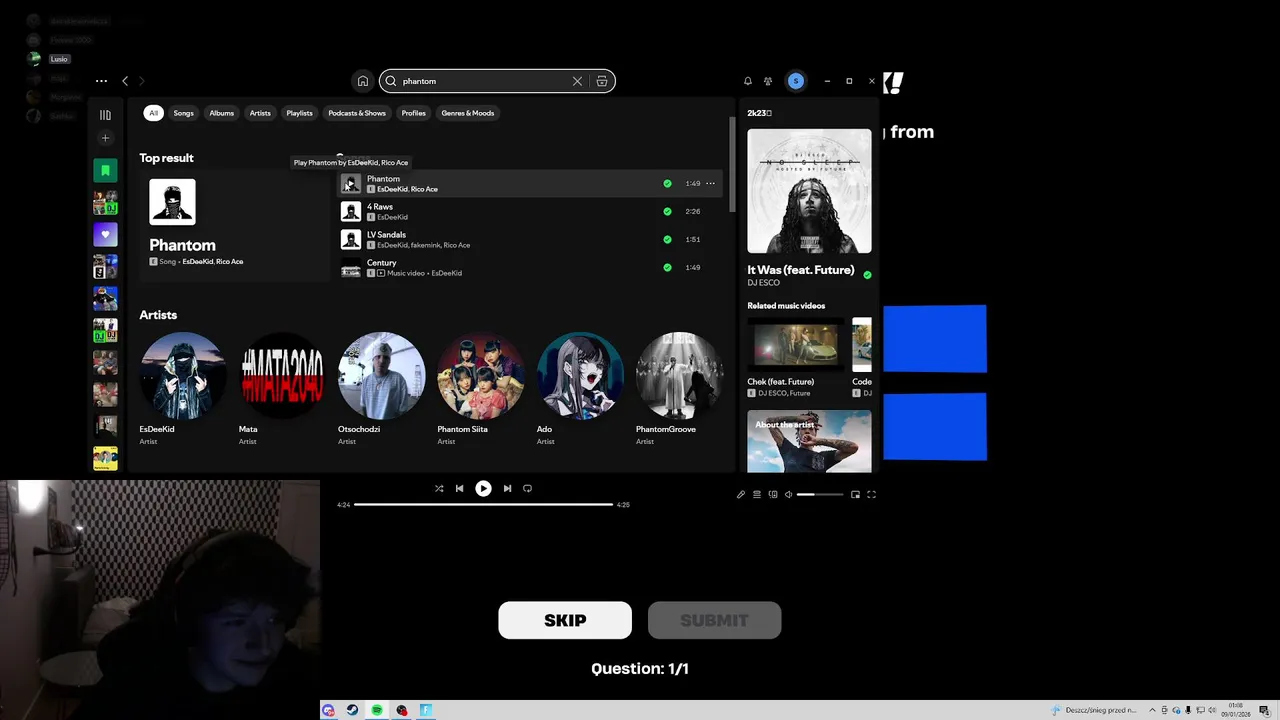Open more options for Phantom row
This screenshot has height=720, width=1280.
point(711,184)
